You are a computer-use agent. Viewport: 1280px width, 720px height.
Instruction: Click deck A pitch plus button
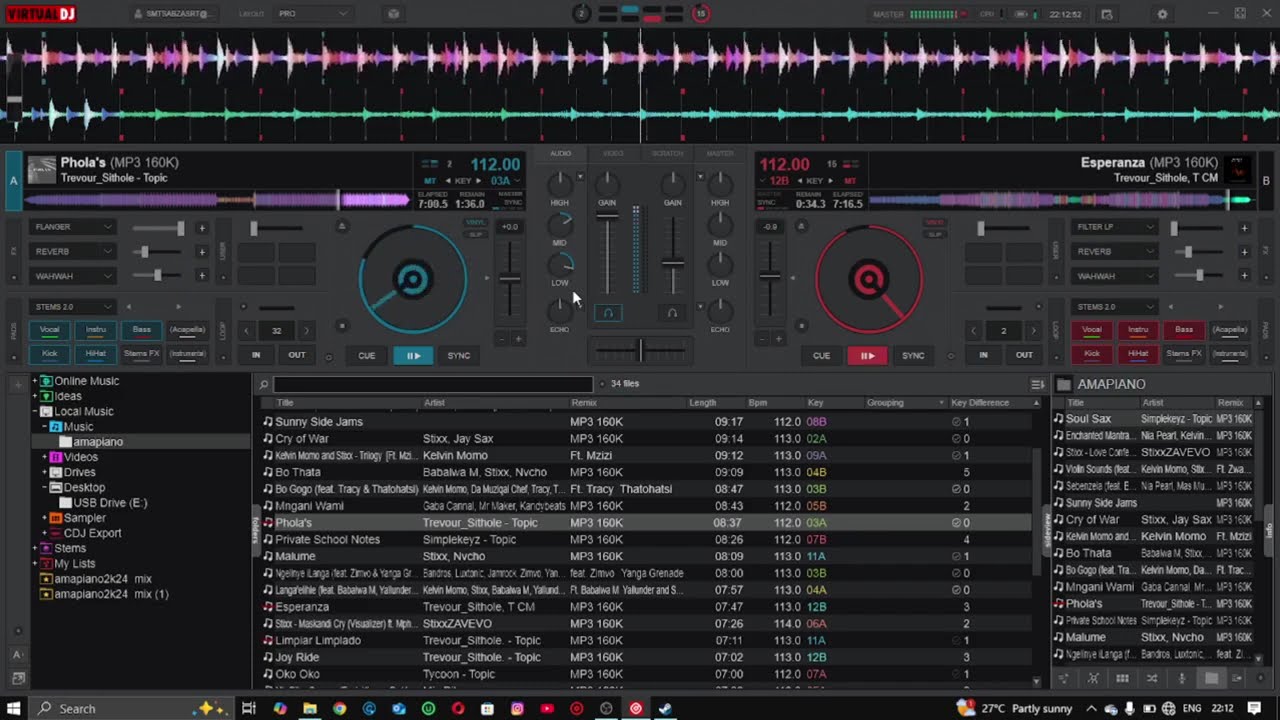coord(518,339)
